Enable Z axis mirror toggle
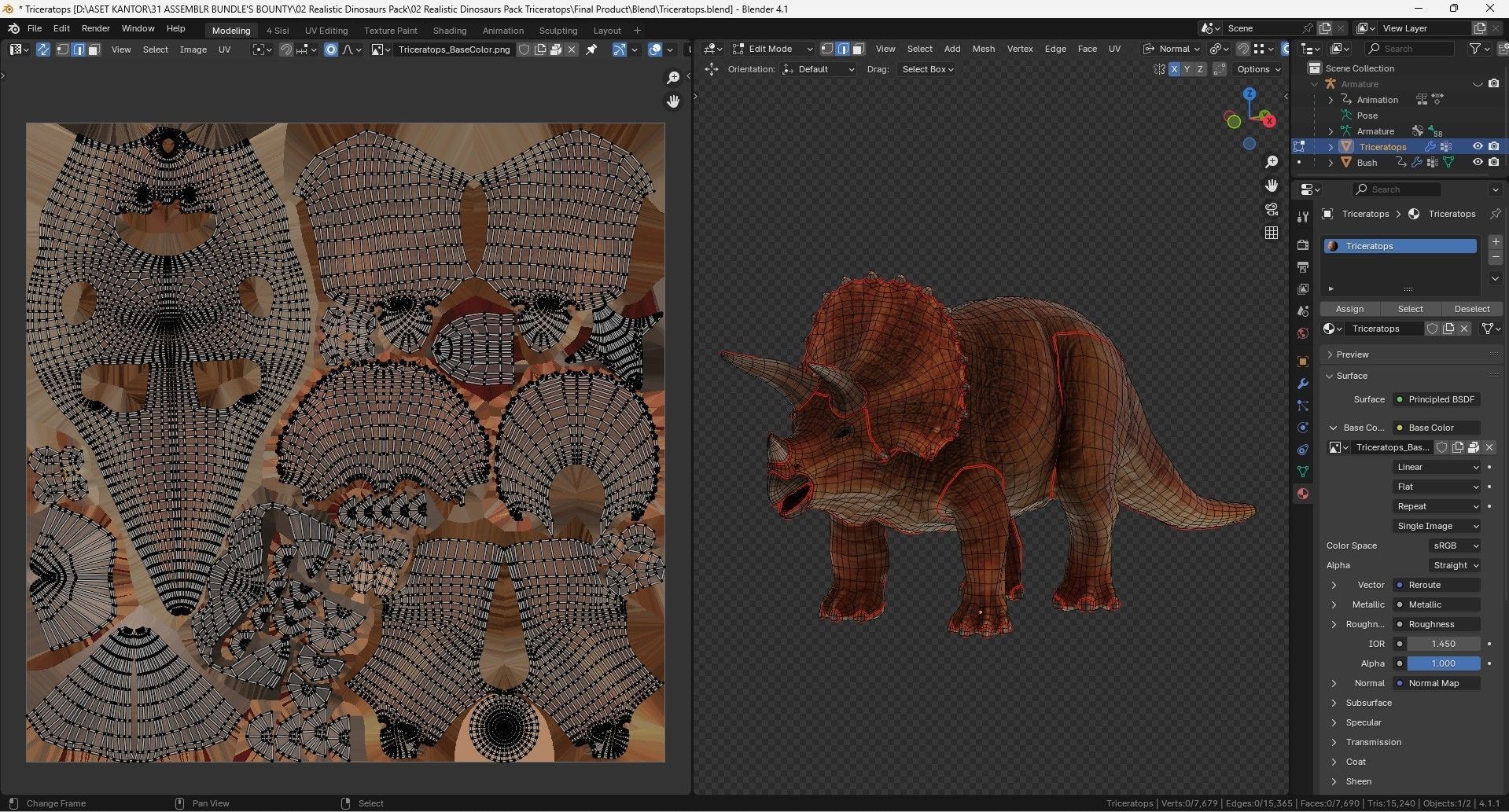The image size is (1509, 812). click(x=1200, y=69)
